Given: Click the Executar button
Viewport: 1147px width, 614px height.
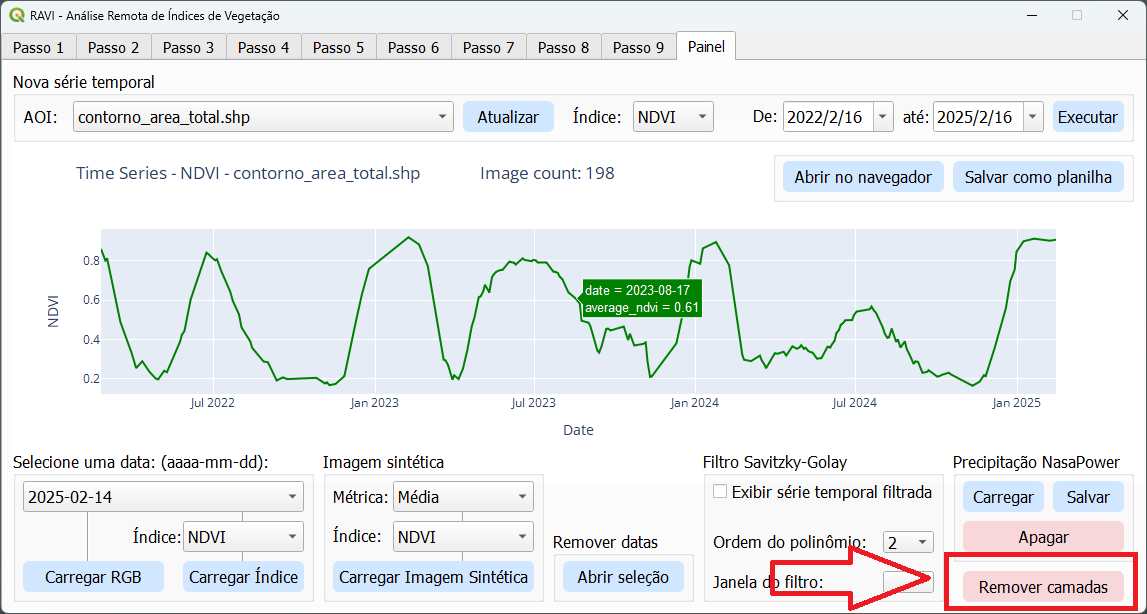Looking at the screenshot, I should (x=1088, y=117).
